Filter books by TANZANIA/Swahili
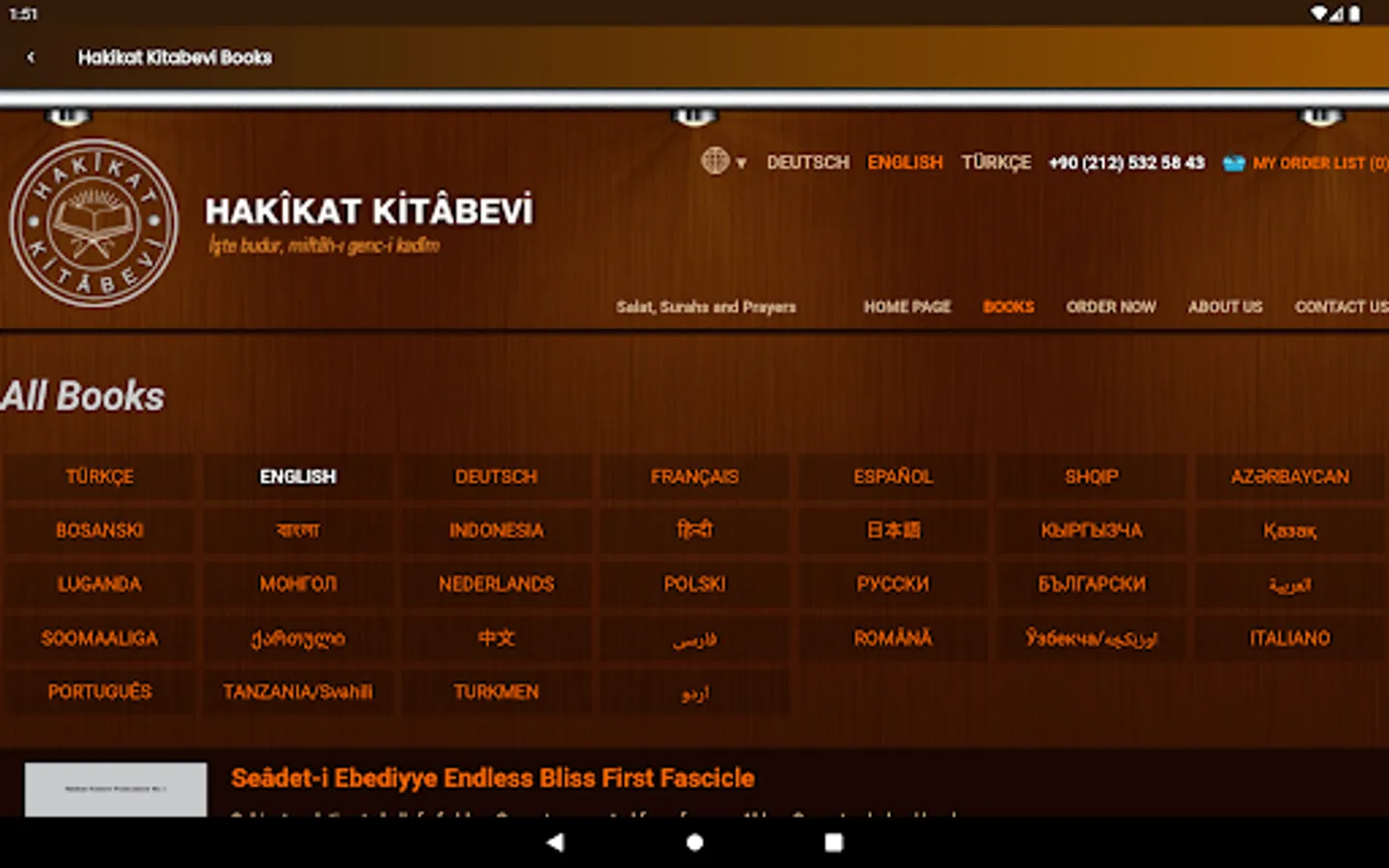The image size is (1389, 868). click(298, 692)
